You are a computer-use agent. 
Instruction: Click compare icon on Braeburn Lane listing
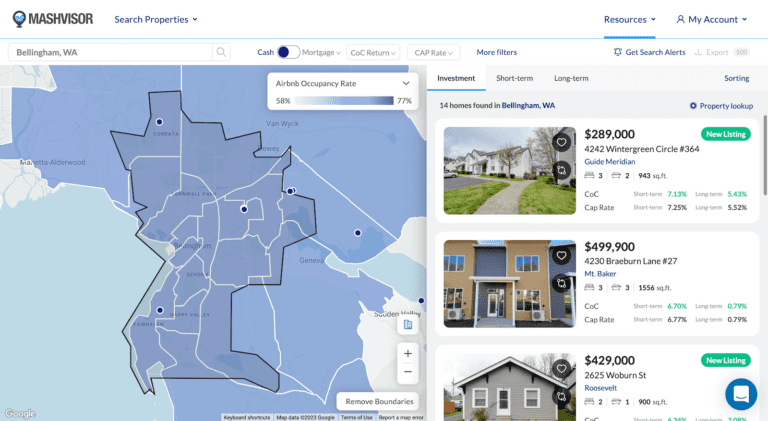tap(562, 283)
